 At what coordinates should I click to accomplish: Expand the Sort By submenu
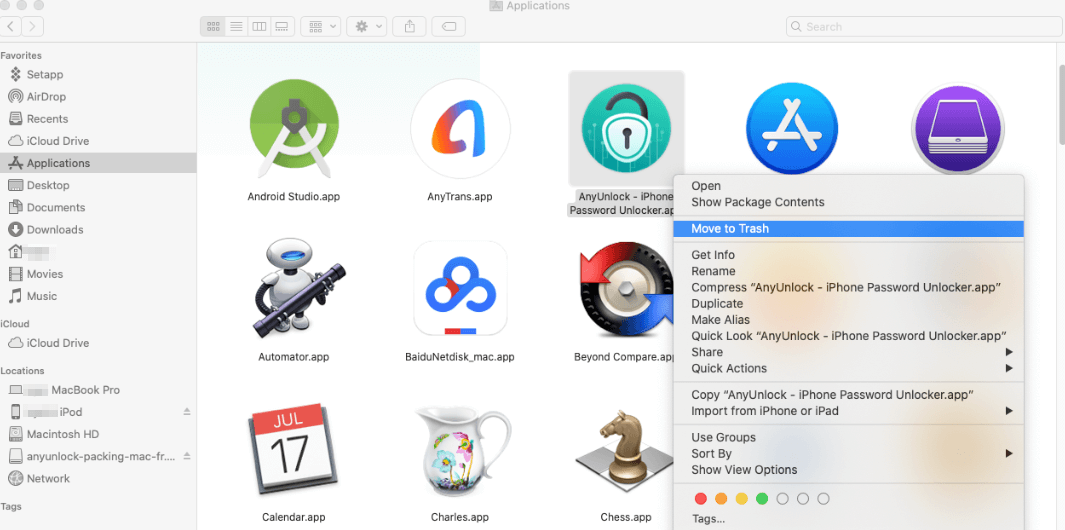click(x=848, y=454)
